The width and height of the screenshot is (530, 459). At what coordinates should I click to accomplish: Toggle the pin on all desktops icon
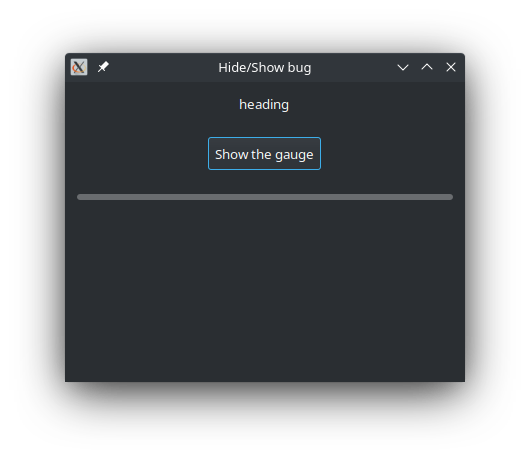point(103,67)
